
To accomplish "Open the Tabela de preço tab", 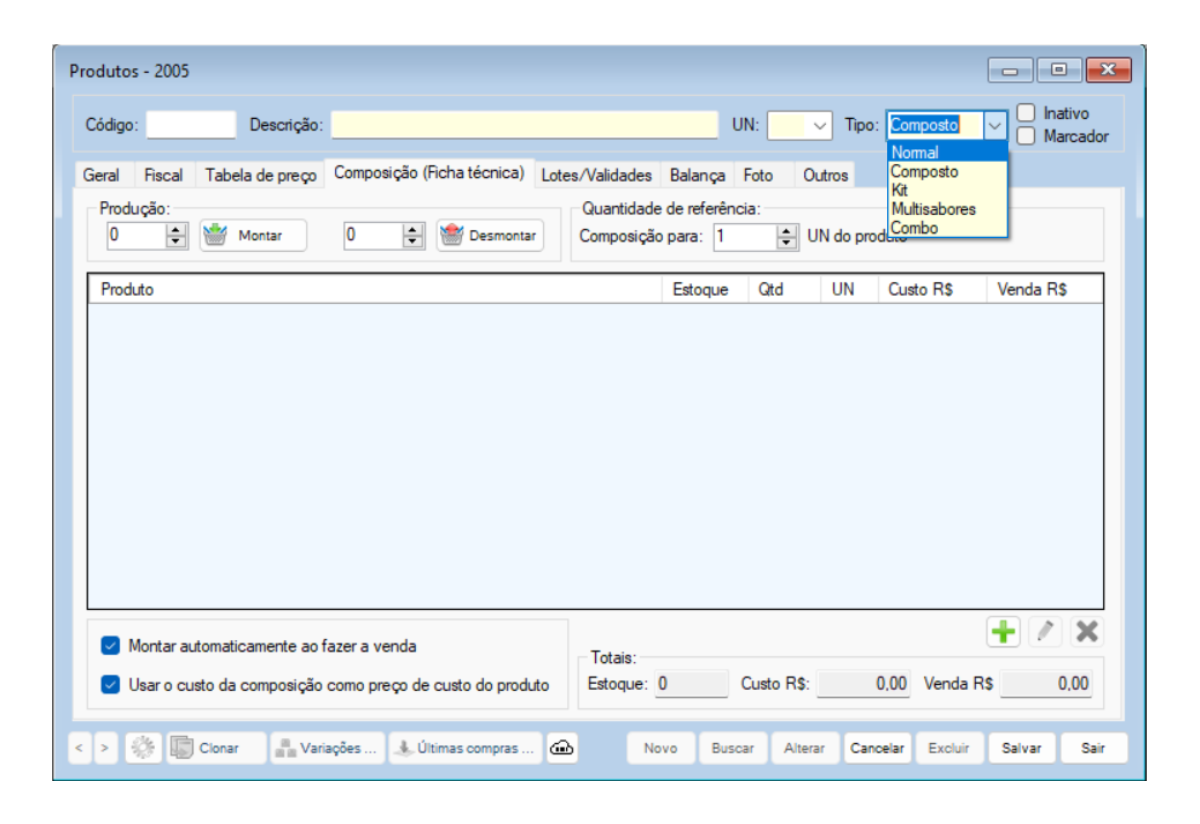I will pos(261,175).
